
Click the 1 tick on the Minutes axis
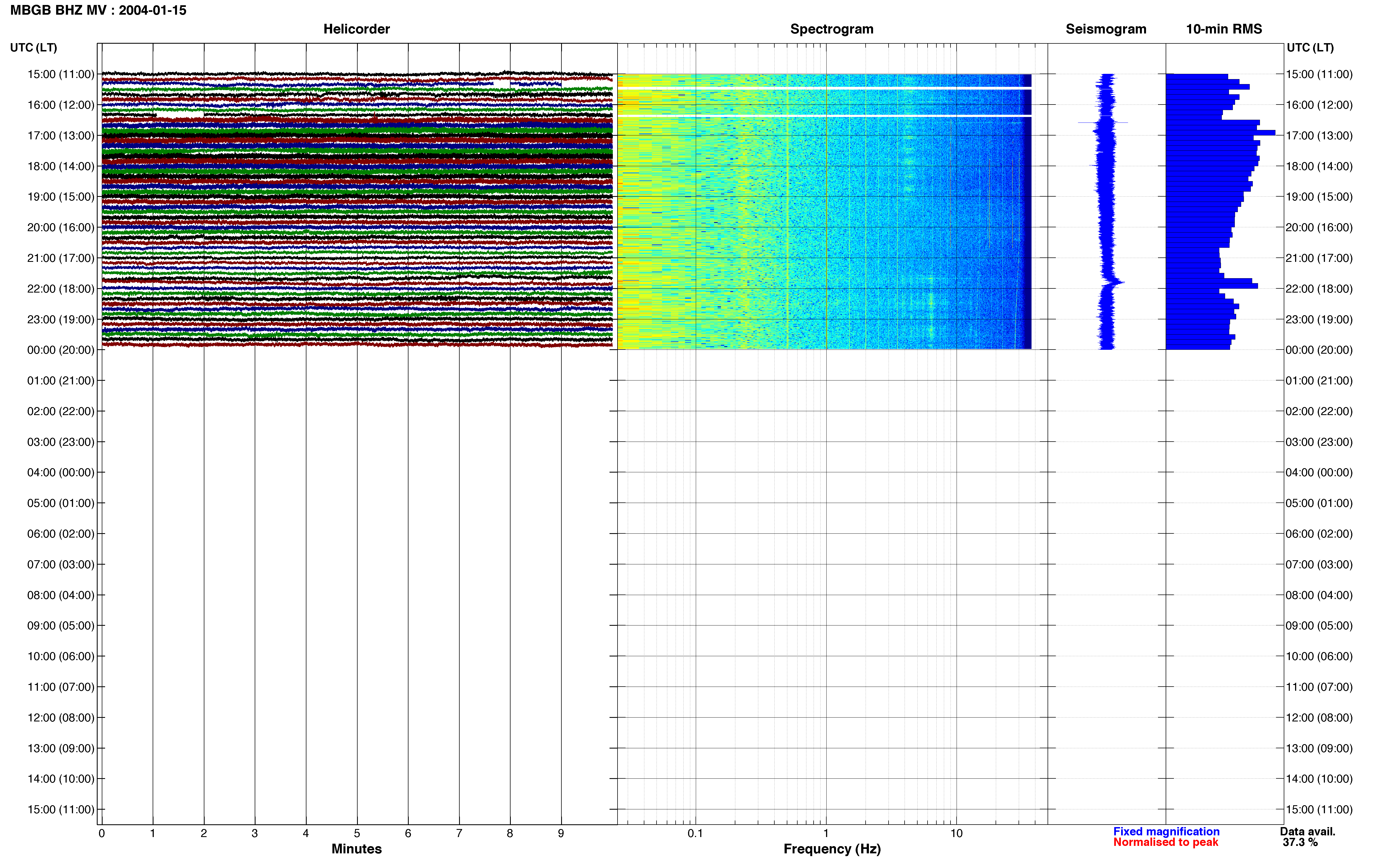(x=153, y=833)
